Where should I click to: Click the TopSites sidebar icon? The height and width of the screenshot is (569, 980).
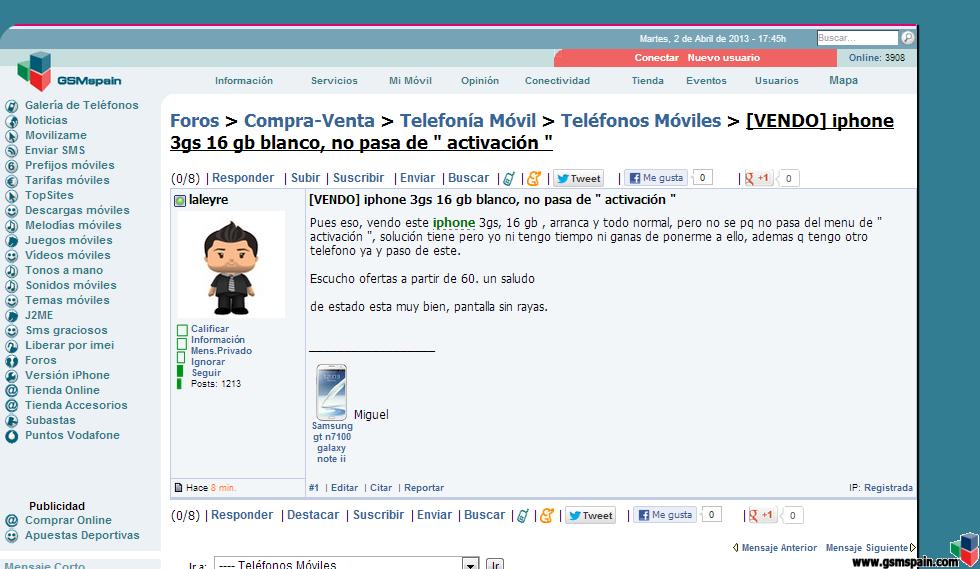11,196
